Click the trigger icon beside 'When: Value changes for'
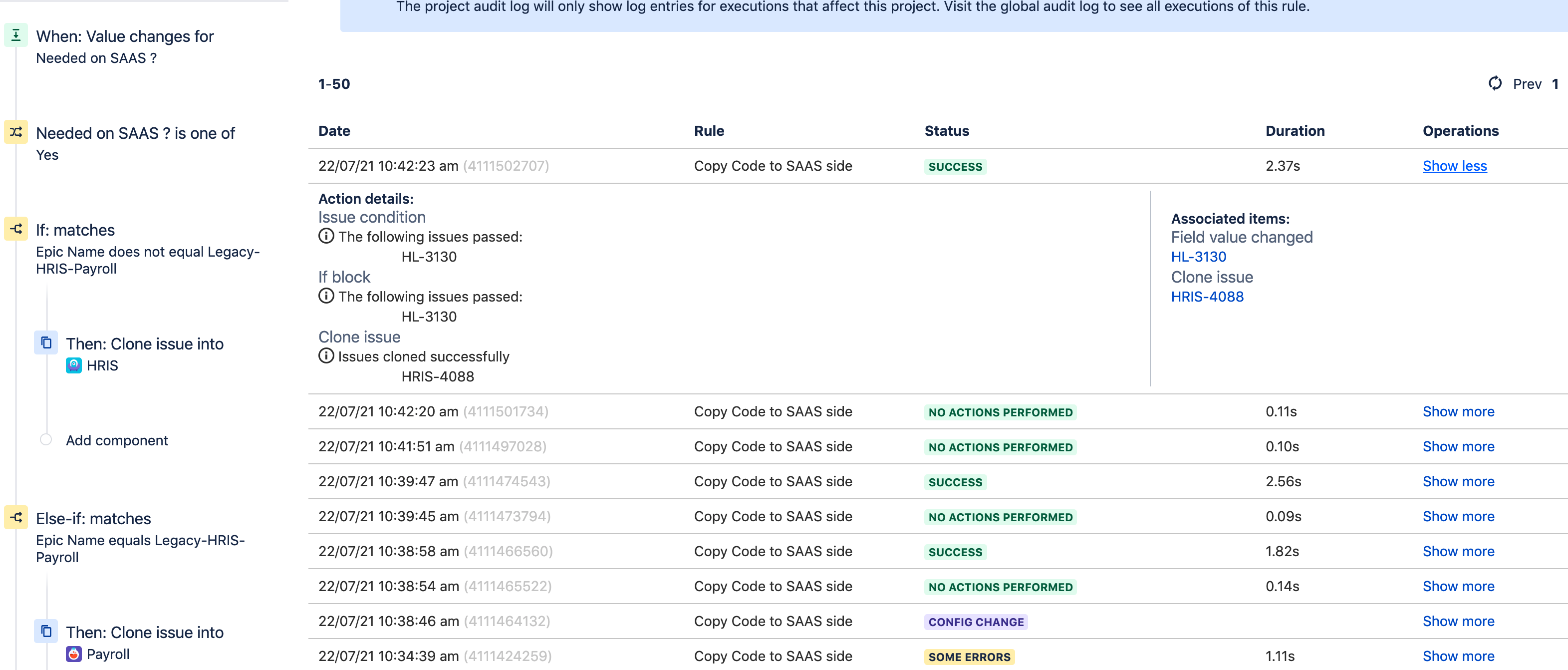The height and width of the screenshot is (670, 1568). pos(16,35)
